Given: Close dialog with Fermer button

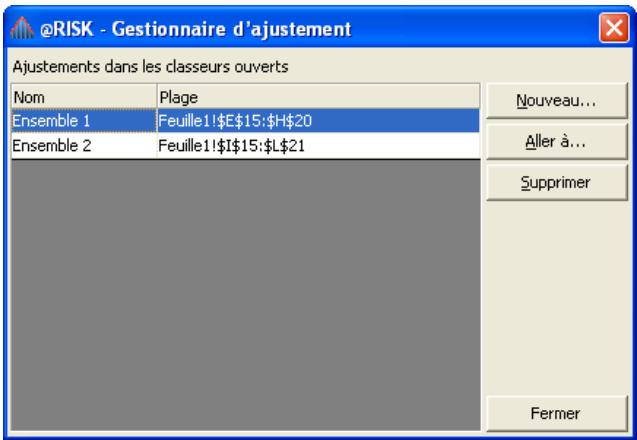Looking at the screenshot, I should [x=557, y=414].
